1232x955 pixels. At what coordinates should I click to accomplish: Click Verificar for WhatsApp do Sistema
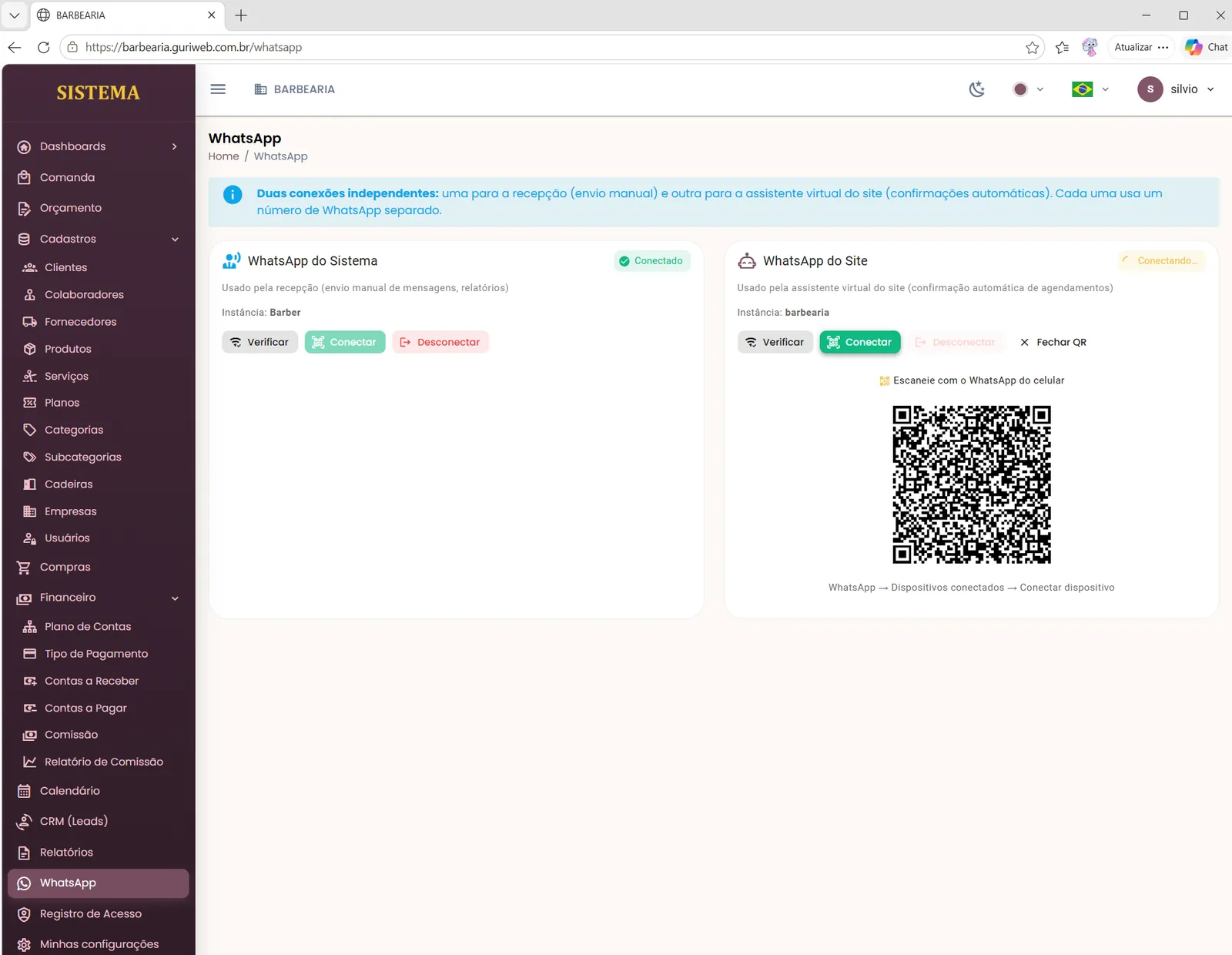point(259,342)
